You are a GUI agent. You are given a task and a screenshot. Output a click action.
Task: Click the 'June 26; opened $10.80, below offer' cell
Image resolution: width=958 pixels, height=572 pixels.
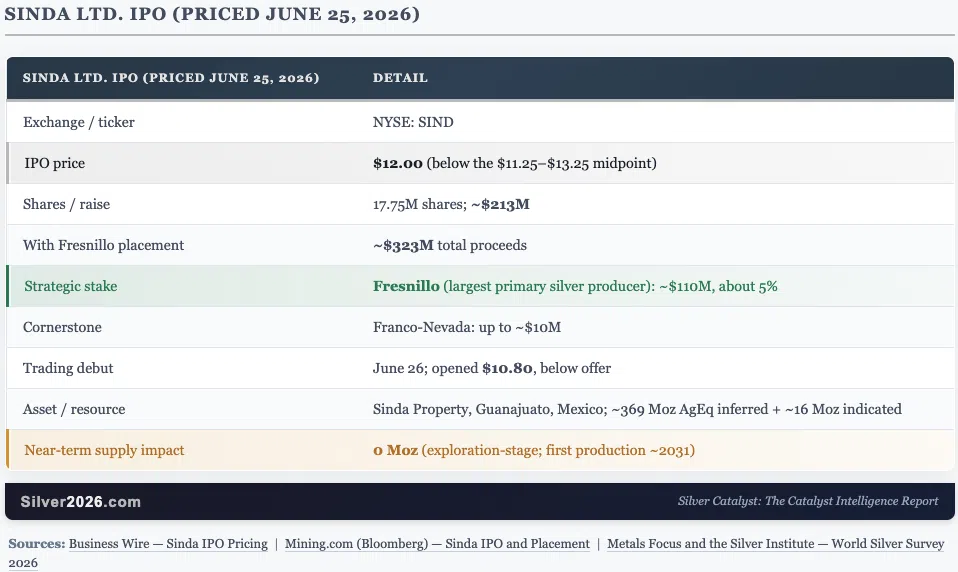pos(492,368)
